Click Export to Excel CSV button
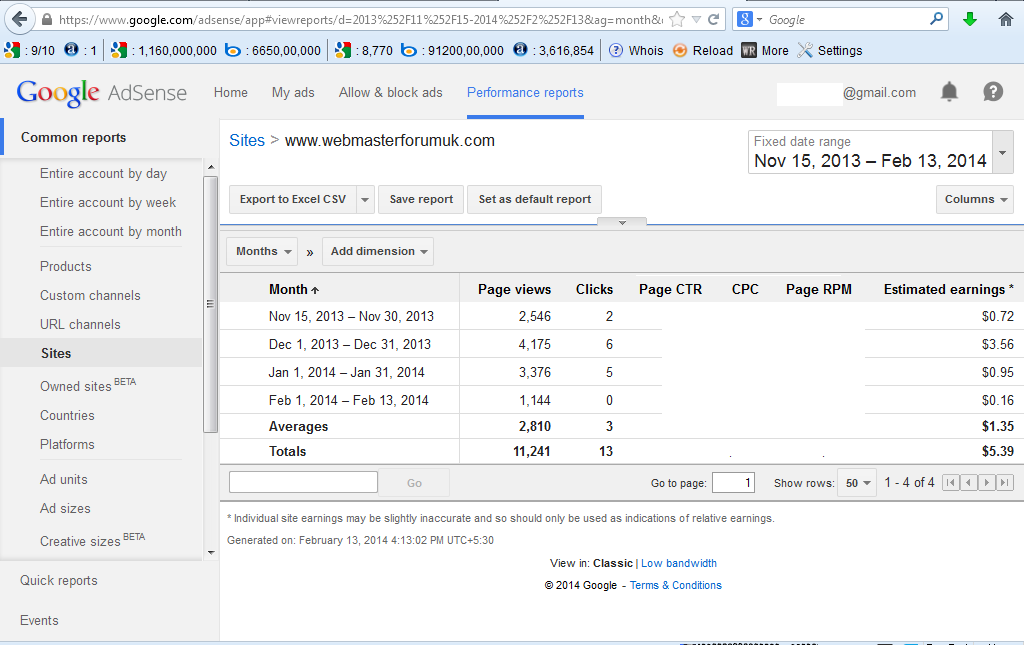Screen dimensions: 1024x645 click(x=293, y=199)
